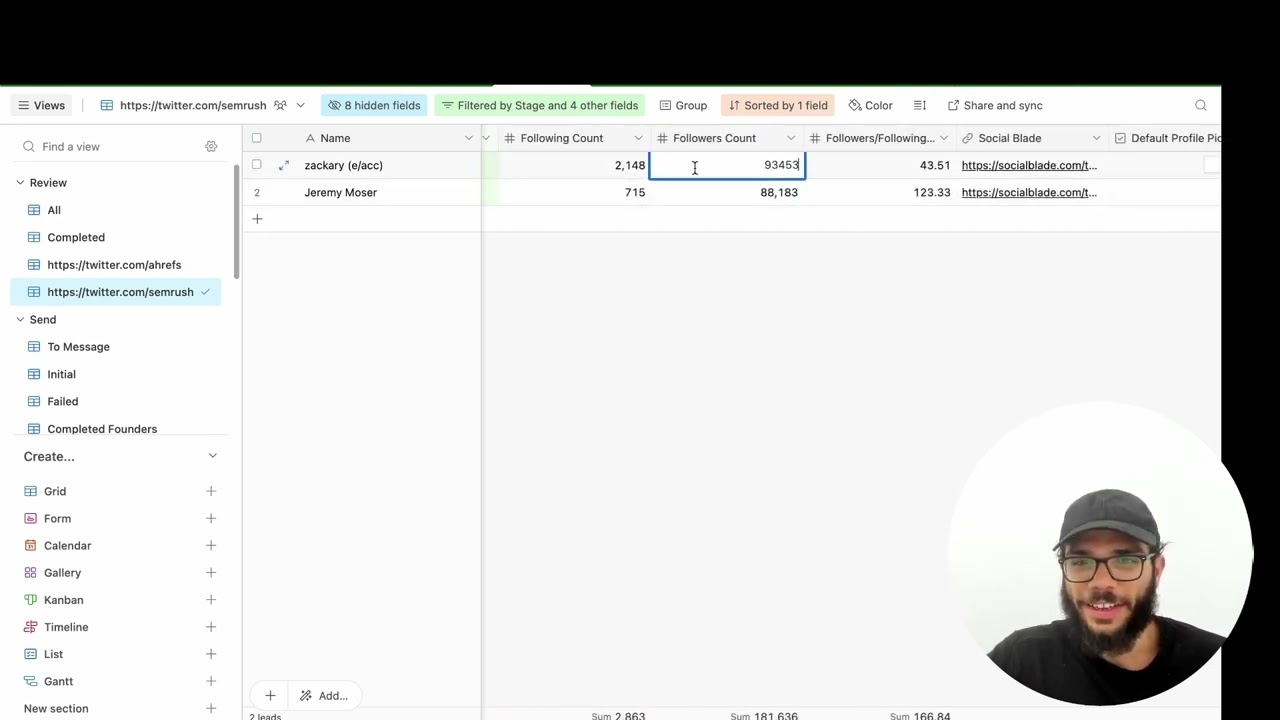Add a new List view plus
Viewport: 1280px width, 720px height.
(211, 654)
